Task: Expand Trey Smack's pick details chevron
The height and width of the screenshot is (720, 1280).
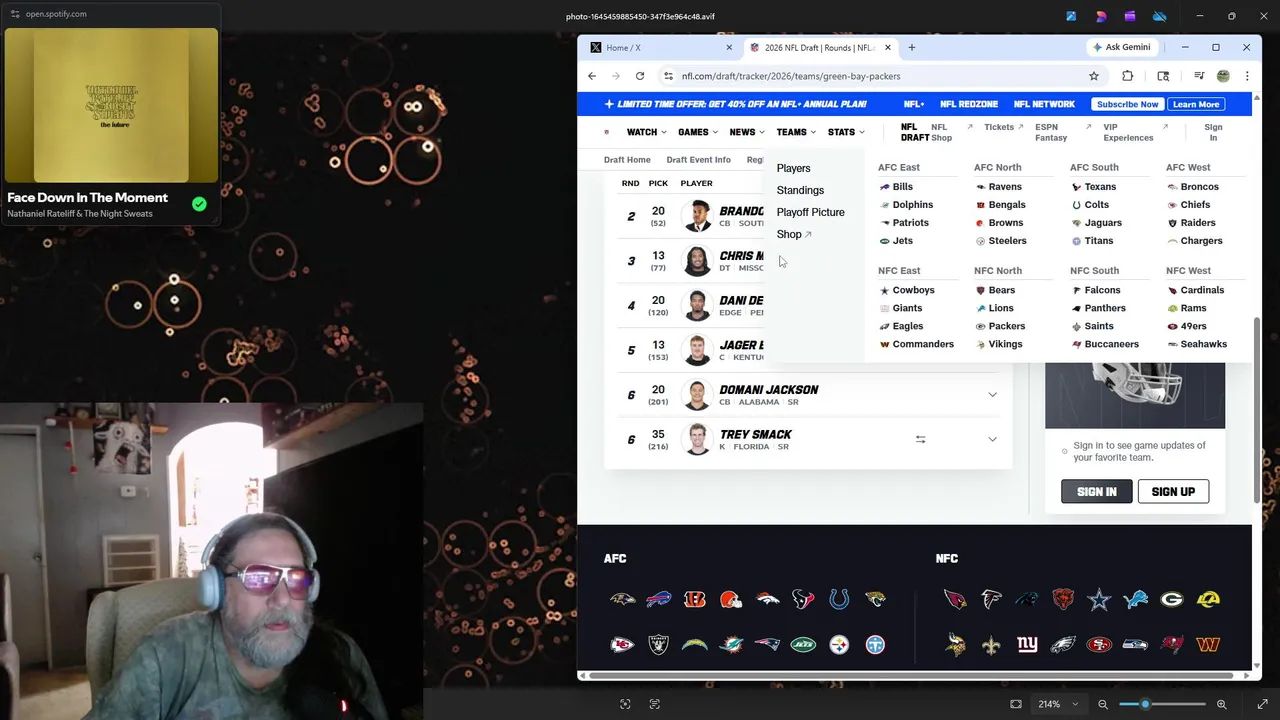Action: pos(992,439)
